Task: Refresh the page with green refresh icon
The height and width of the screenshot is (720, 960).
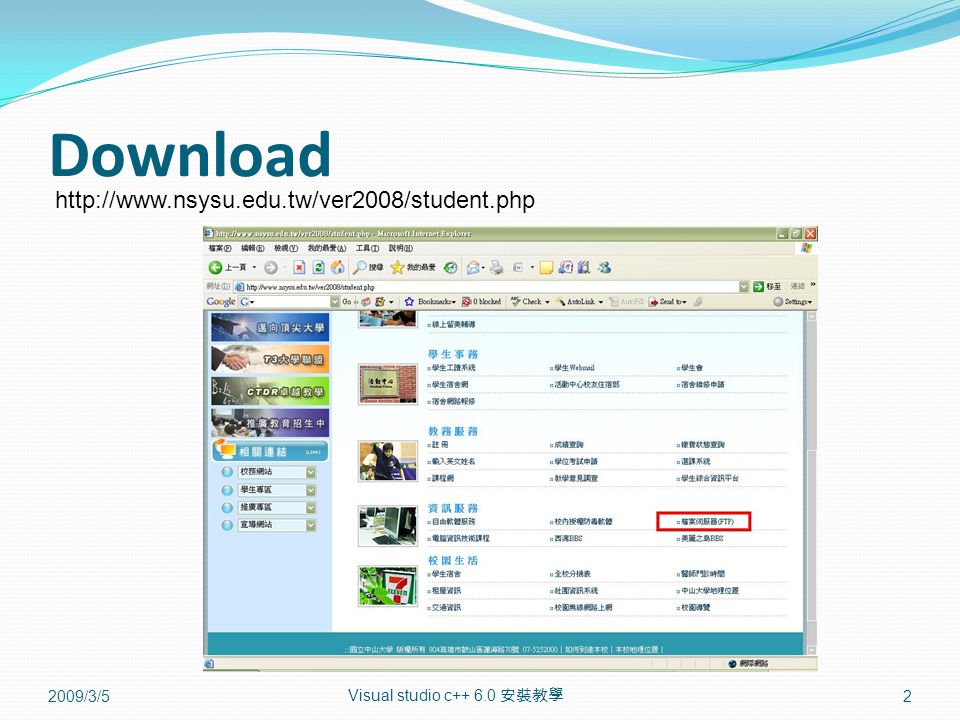Action: point(318,268)
